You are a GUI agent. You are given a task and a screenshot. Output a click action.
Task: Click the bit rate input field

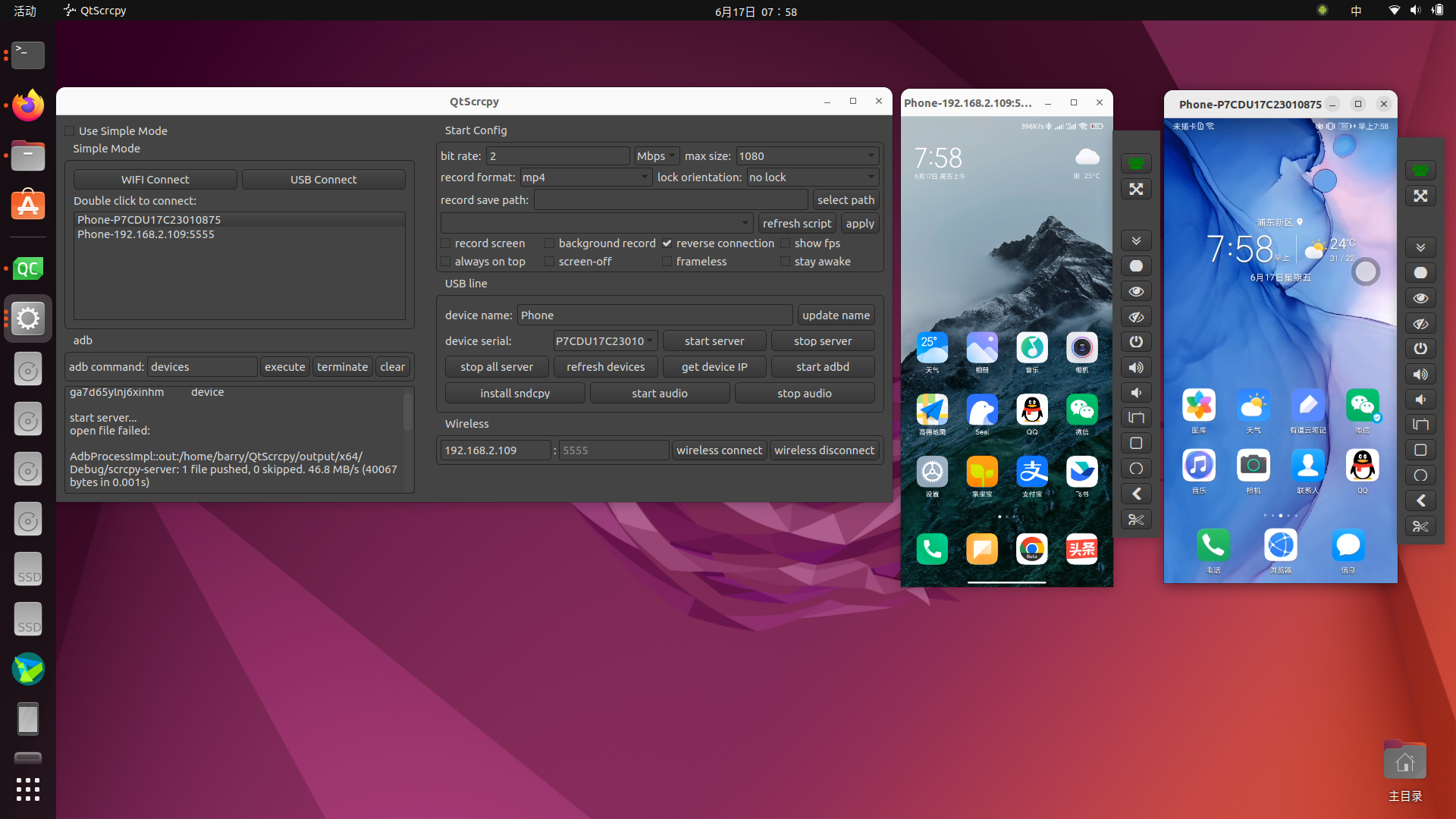click(557, 155)
